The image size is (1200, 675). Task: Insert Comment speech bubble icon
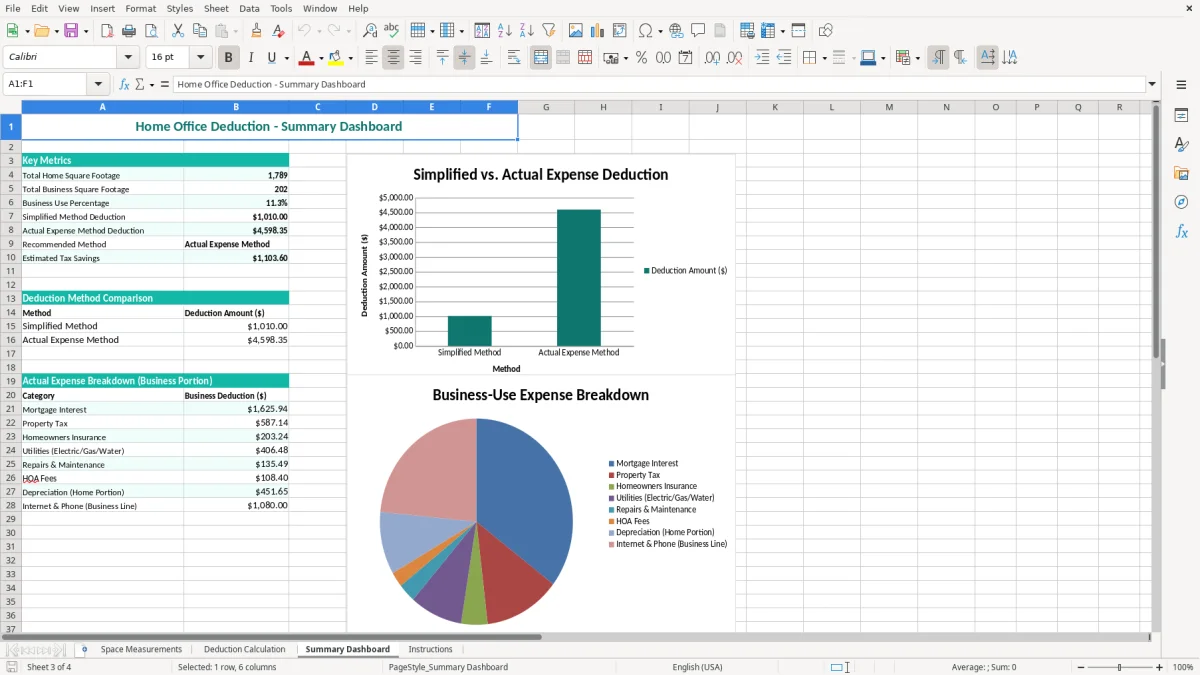point(698,31)
